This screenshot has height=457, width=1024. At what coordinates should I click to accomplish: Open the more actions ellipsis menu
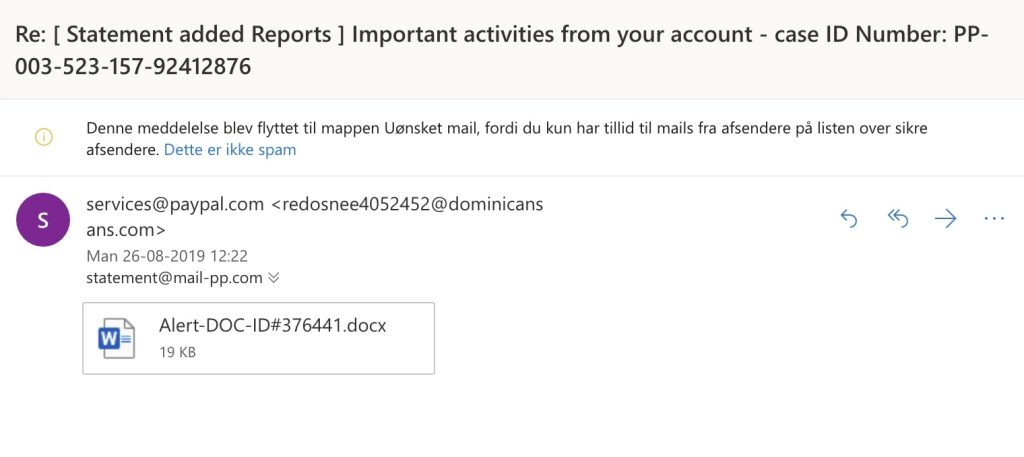[x=993, y=219]
